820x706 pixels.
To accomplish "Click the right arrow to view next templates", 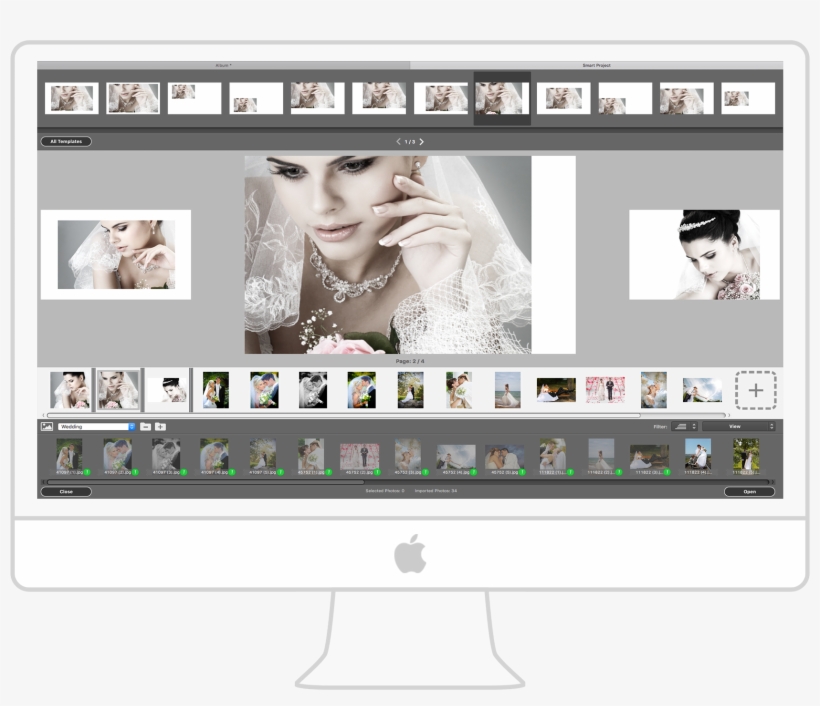I will (x=422, y=141).
